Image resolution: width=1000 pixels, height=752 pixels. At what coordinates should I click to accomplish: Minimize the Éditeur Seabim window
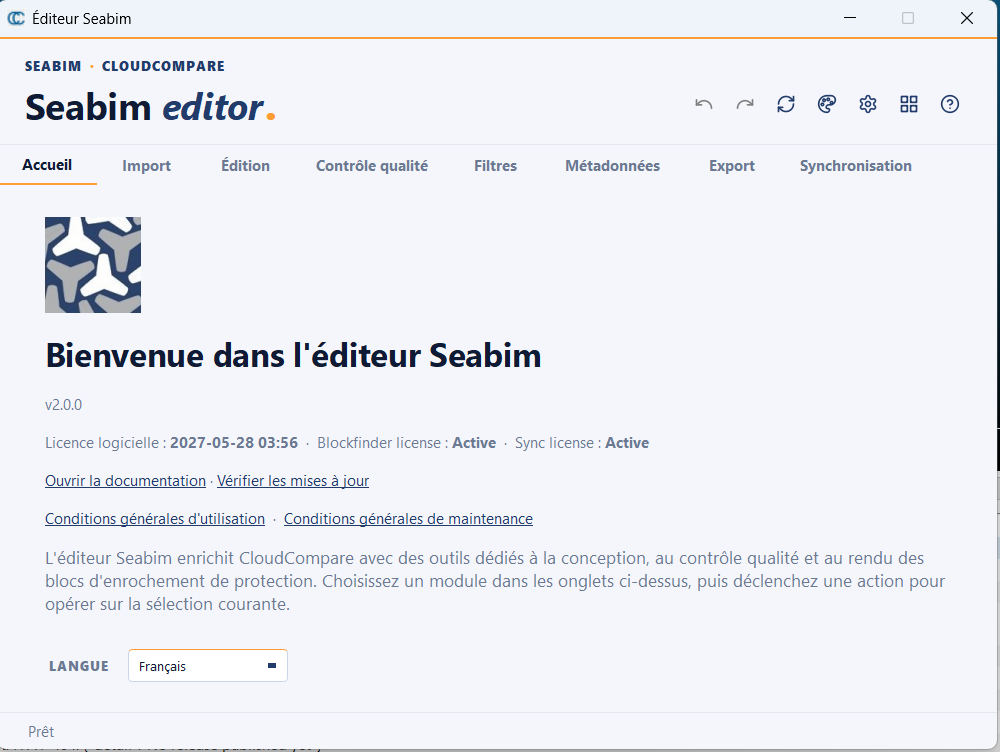pos(849,18)
